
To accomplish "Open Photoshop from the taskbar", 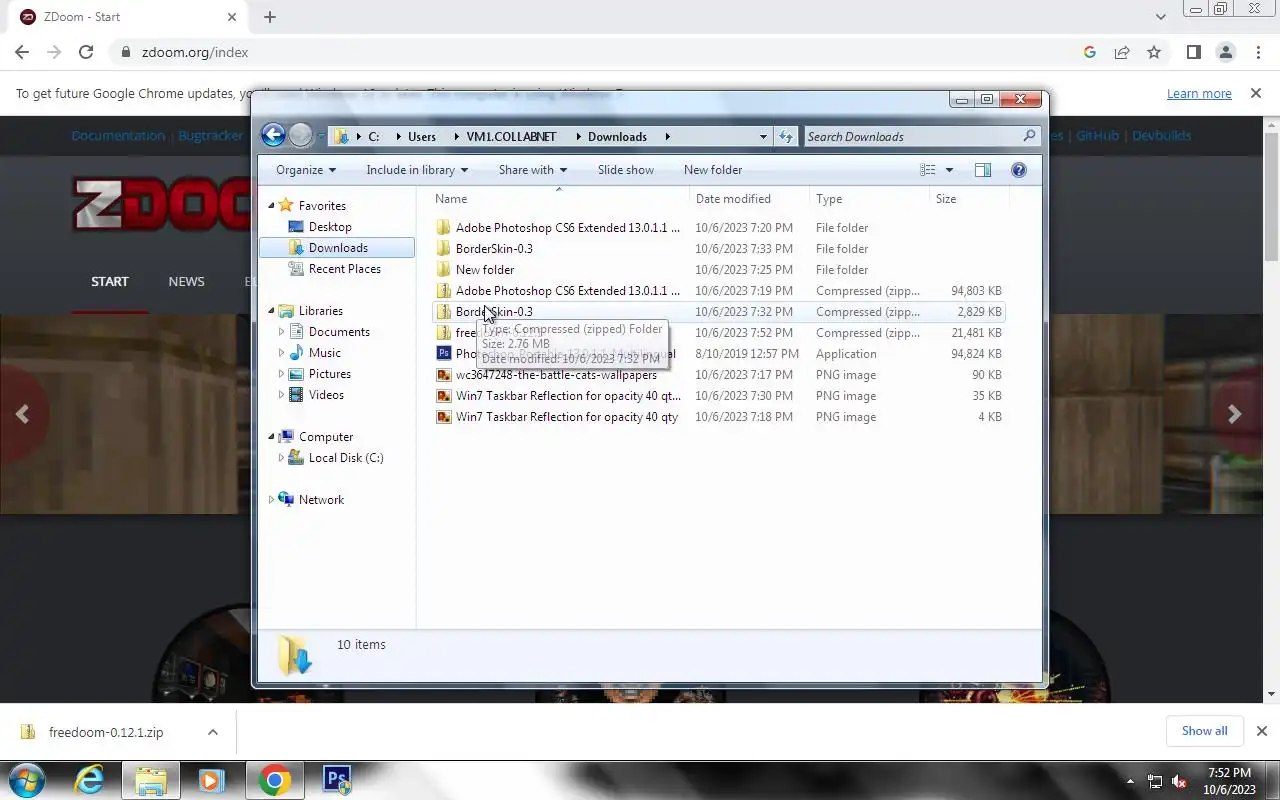I will click(337, 780).
